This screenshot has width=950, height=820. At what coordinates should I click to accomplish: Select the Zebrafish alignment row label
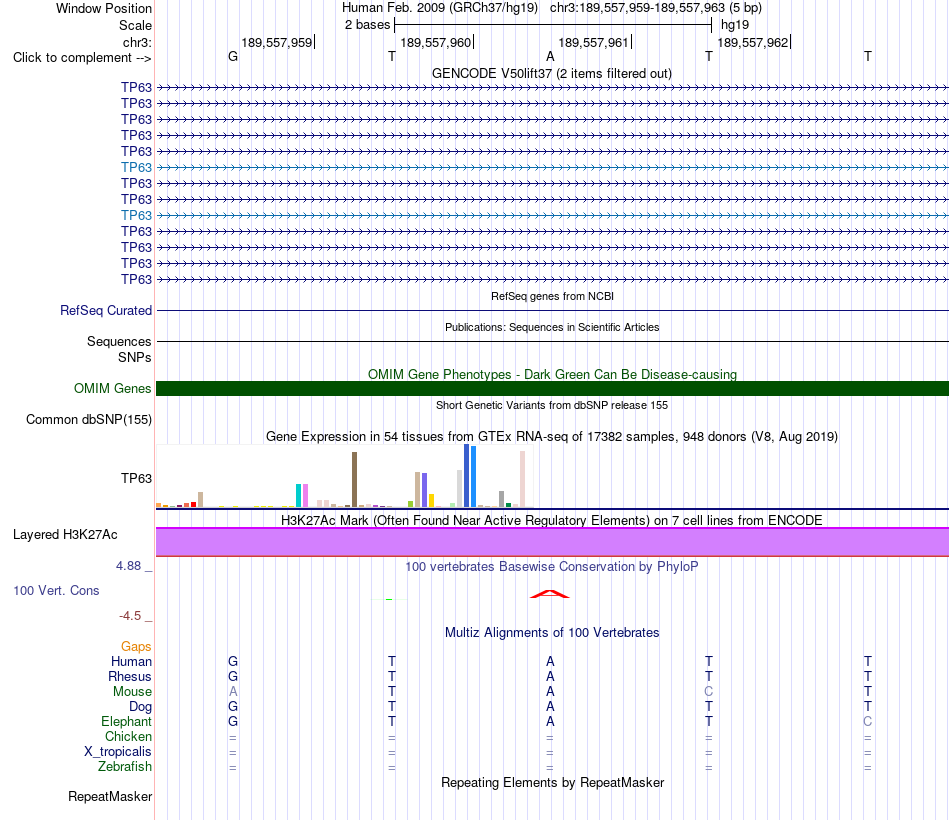coord(125,766)
